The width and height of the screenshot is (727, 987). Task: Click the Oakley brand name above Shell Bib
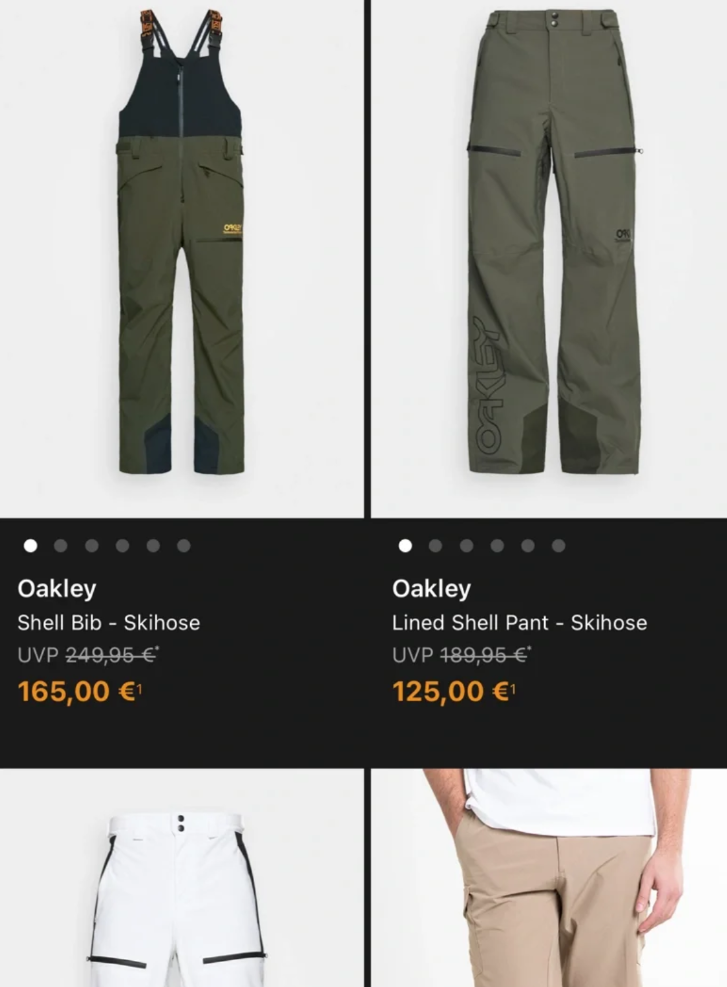[x=57, y=589]
